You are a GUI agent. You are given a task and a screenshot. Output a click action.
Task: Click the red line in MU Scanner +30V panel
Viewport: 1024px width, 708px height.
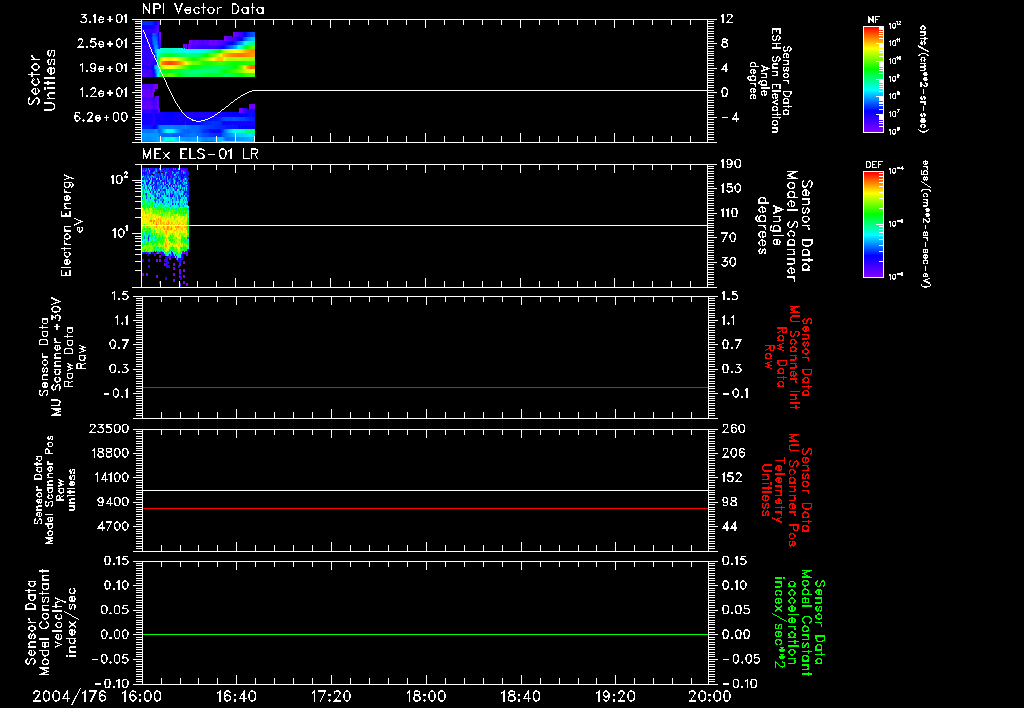coord(425,387)
